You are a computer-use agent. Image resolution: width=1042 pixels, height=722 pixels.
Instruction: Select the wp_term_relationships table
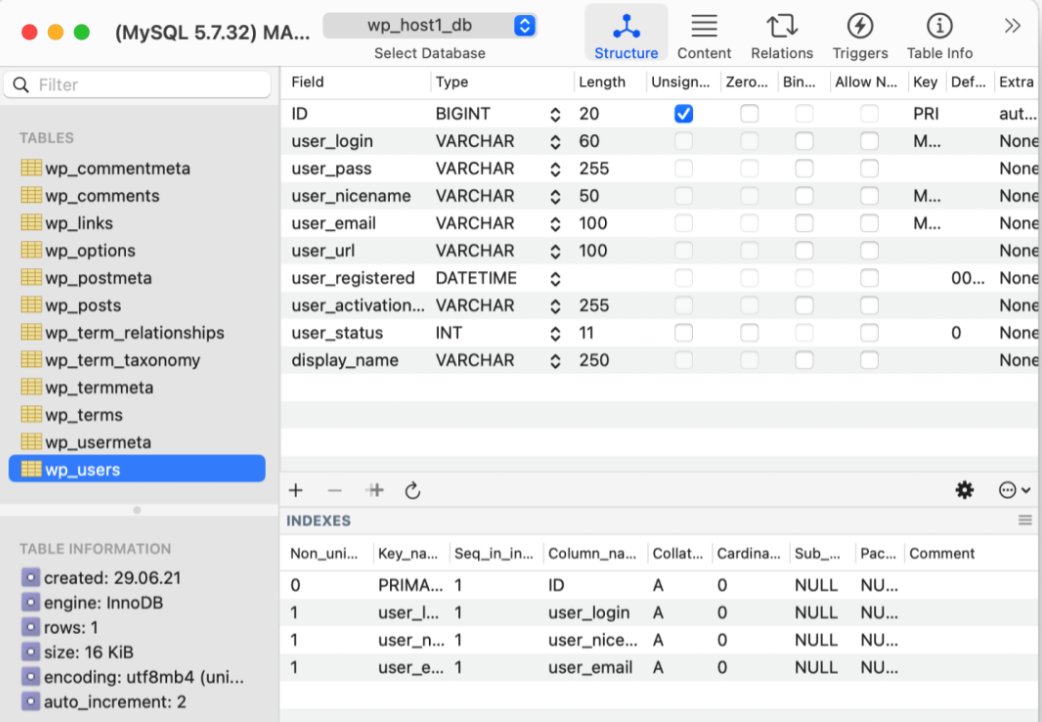[137, 332]
